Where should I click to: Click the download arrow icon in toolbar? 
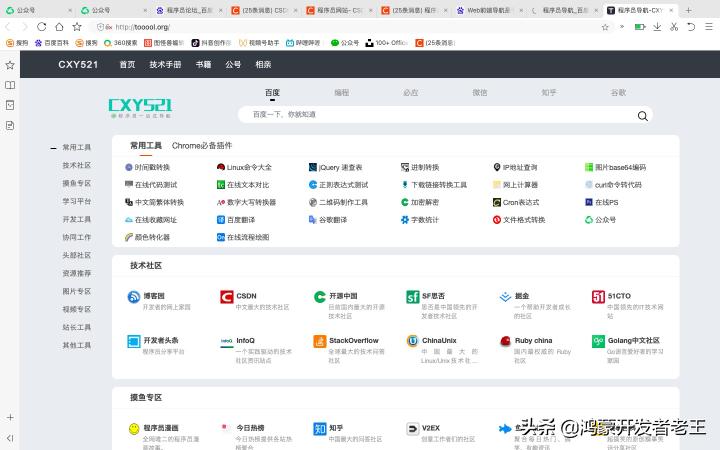point(657,27)
